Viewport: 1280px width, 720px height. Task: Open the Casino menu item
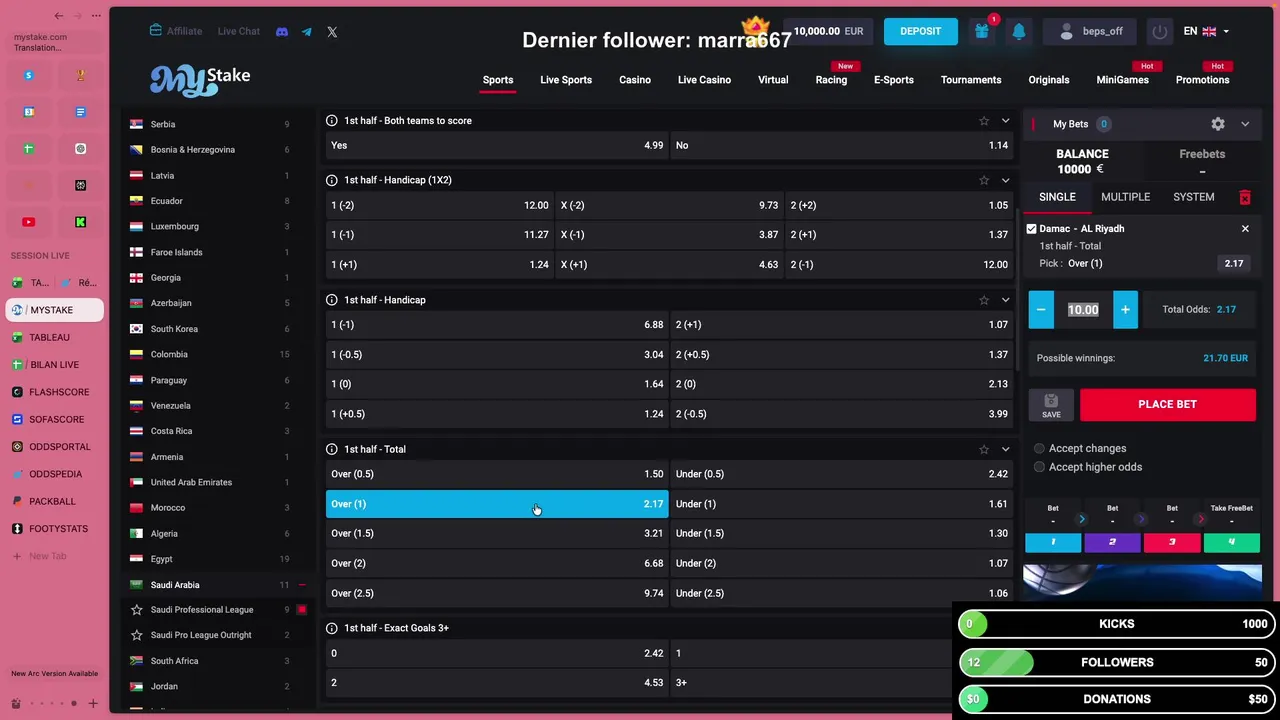coord(635,80)
